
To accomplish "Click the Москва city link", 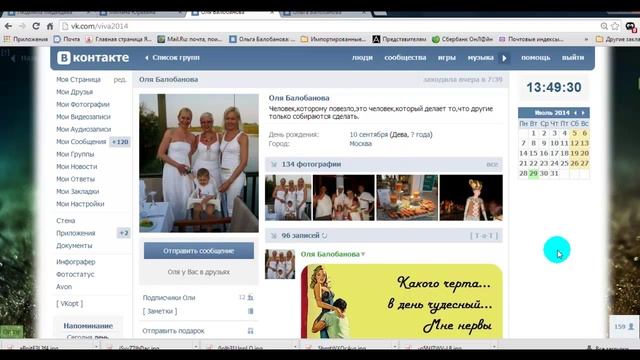I will 360,144.
